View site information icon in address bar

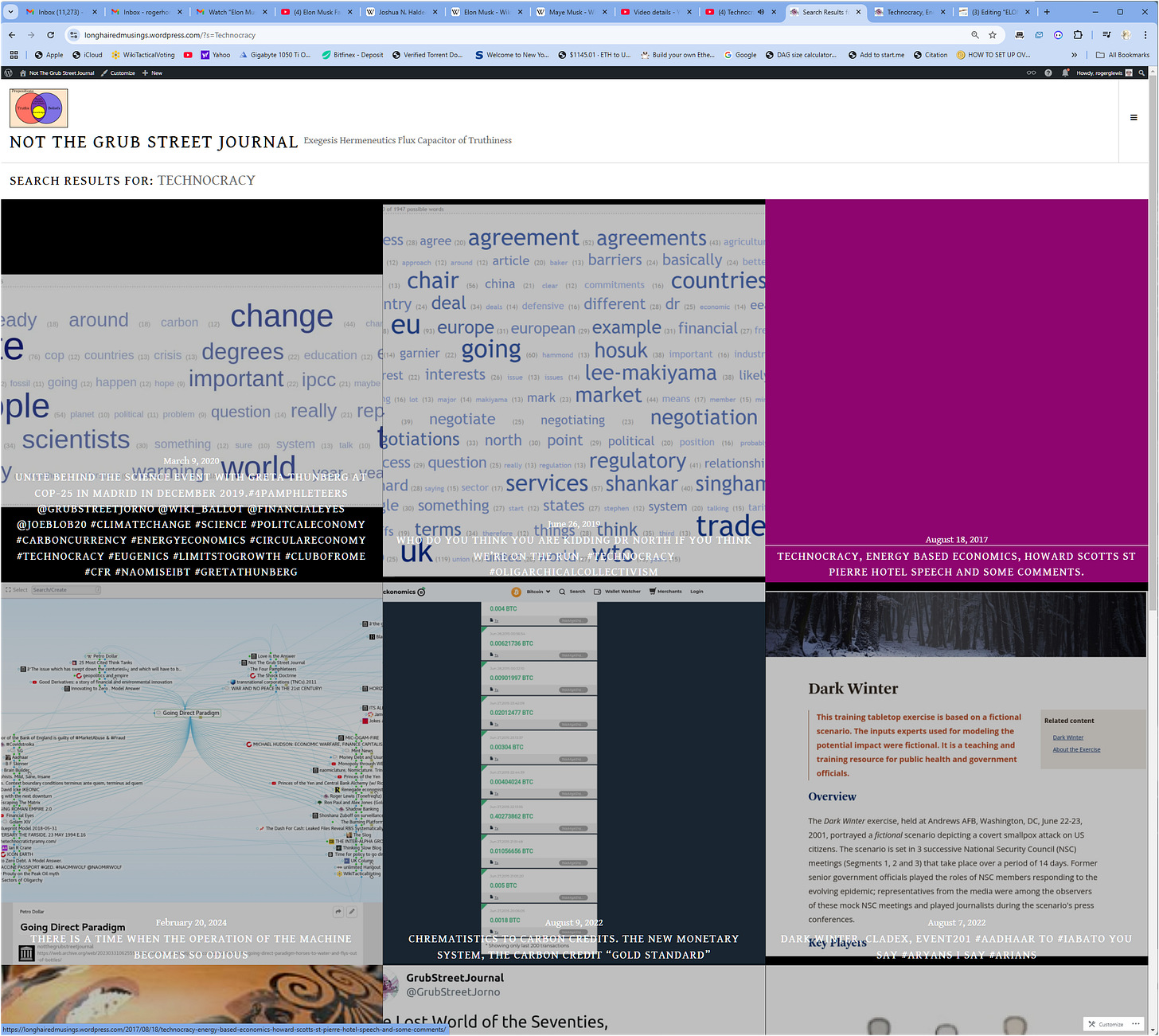[x=74, y=35]
